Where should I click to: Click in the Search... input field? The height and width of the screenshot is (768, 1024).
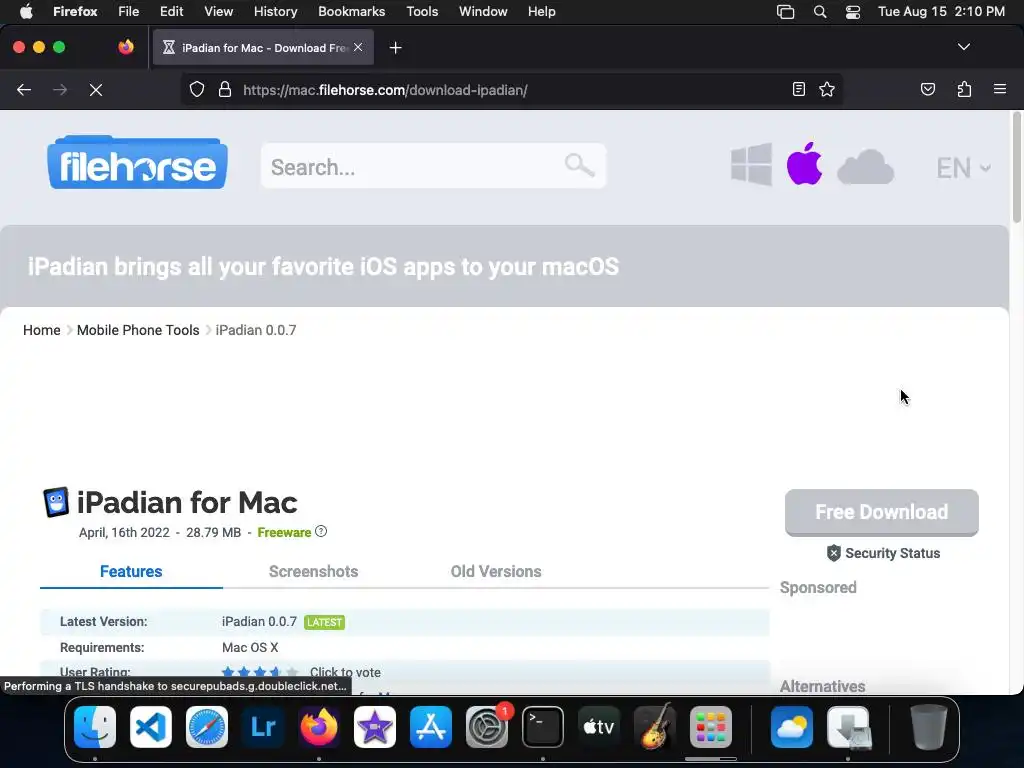tap(433, 167)
